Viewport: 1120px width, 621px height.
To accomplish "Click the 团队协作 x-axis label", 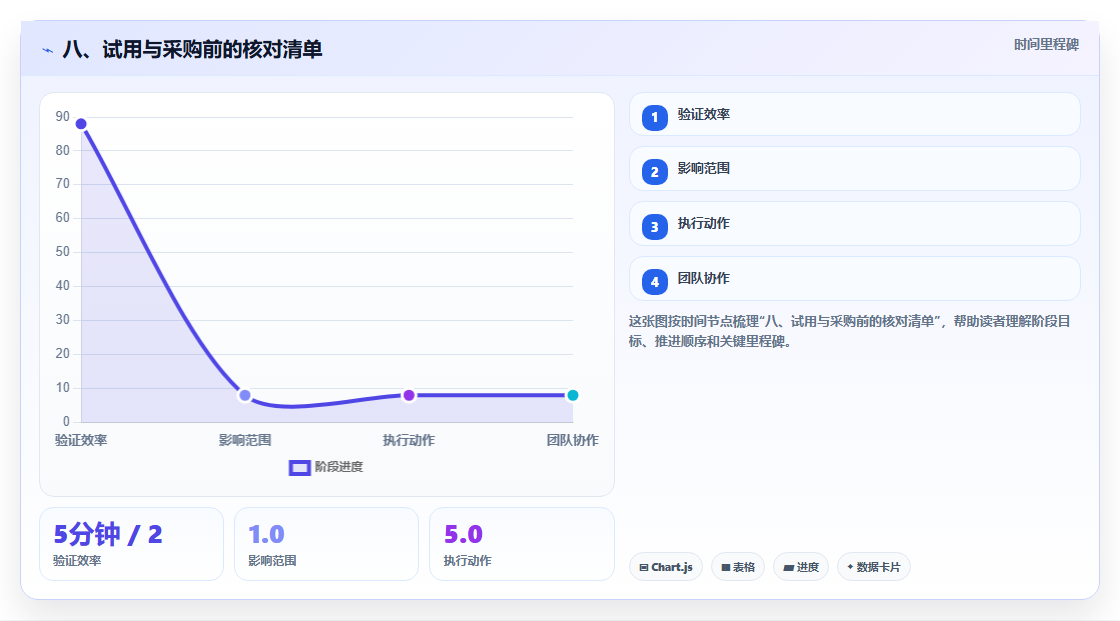I will point(572,440).
